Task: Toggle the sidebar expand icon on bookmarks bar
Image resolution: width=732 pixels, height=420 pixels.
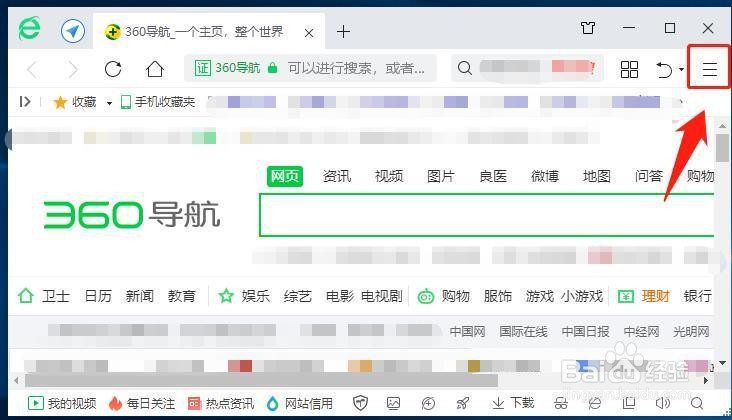Action: (x=25, y=101)
